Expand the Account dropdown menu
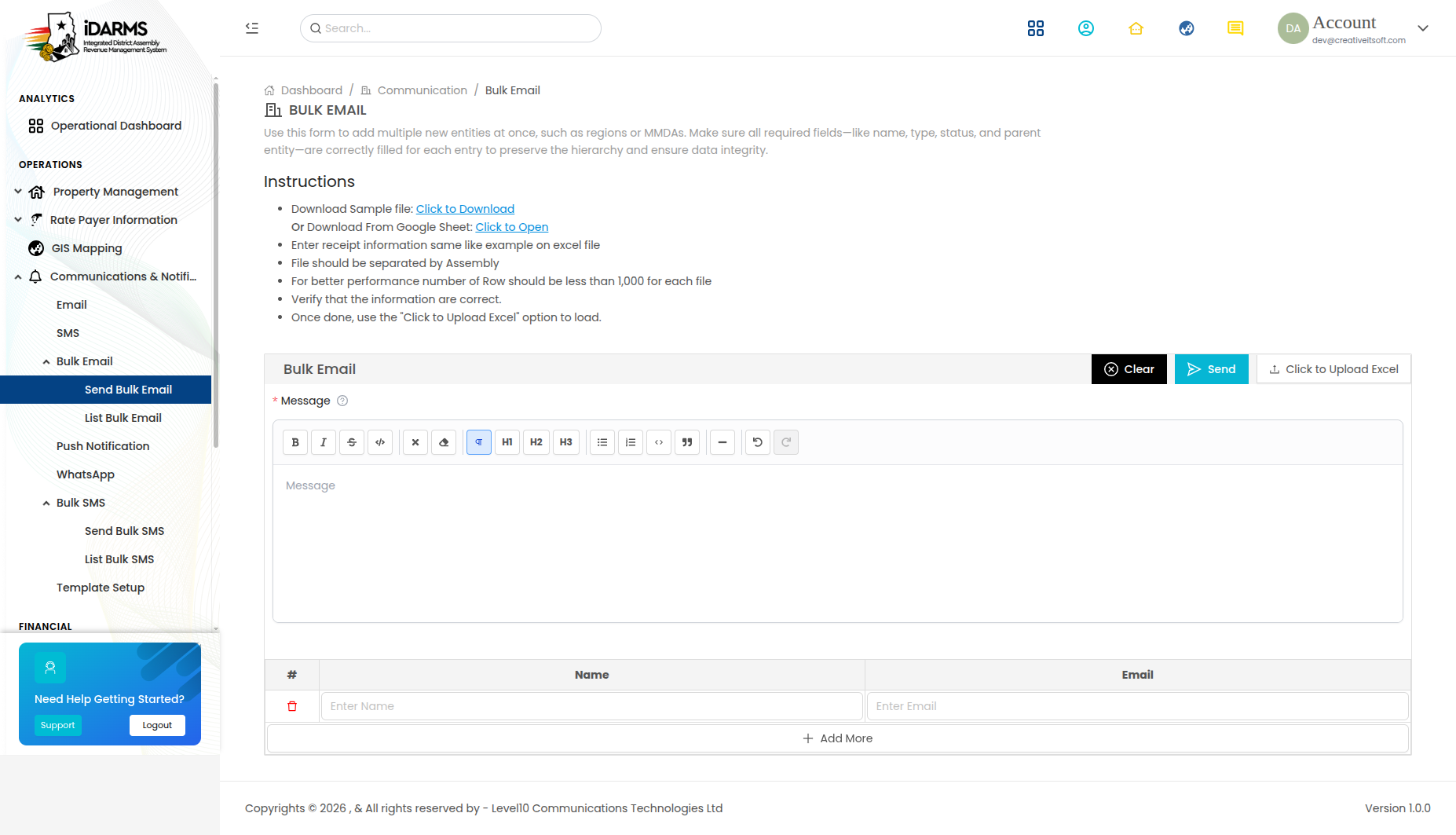This screenshot has height=835, width=1456. point(1423,28)
